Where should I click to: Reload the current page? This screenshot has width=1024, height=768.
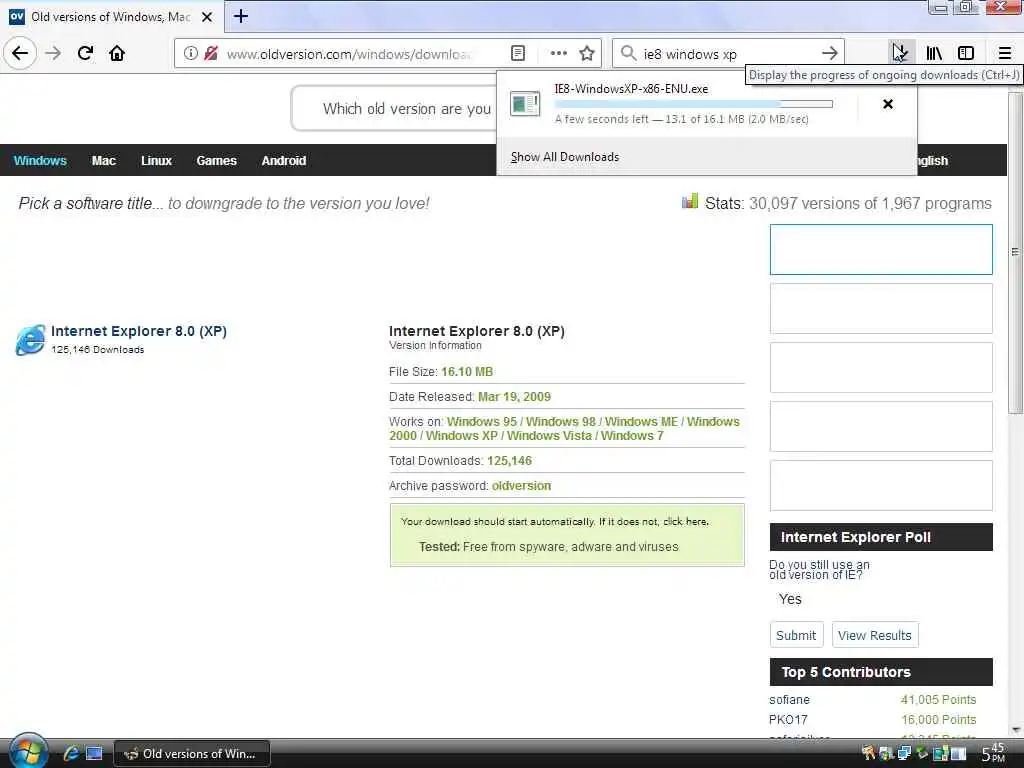85,53
